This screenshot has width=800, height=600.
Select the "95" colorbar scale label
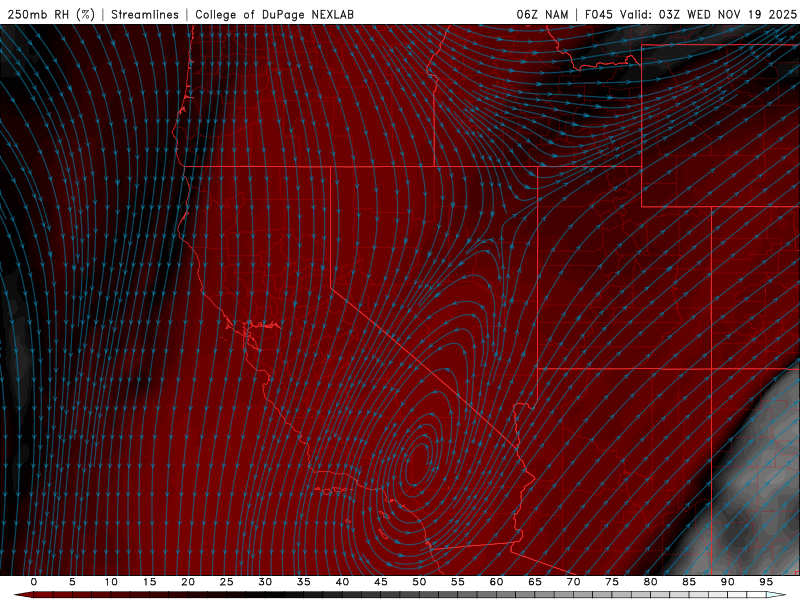766,582
